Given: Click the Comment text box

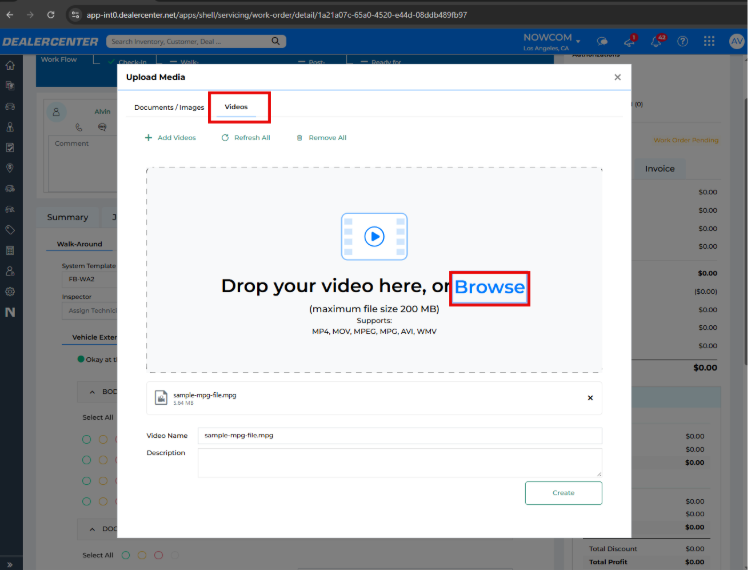Looking at the screenshot, I should coord(83,164).
